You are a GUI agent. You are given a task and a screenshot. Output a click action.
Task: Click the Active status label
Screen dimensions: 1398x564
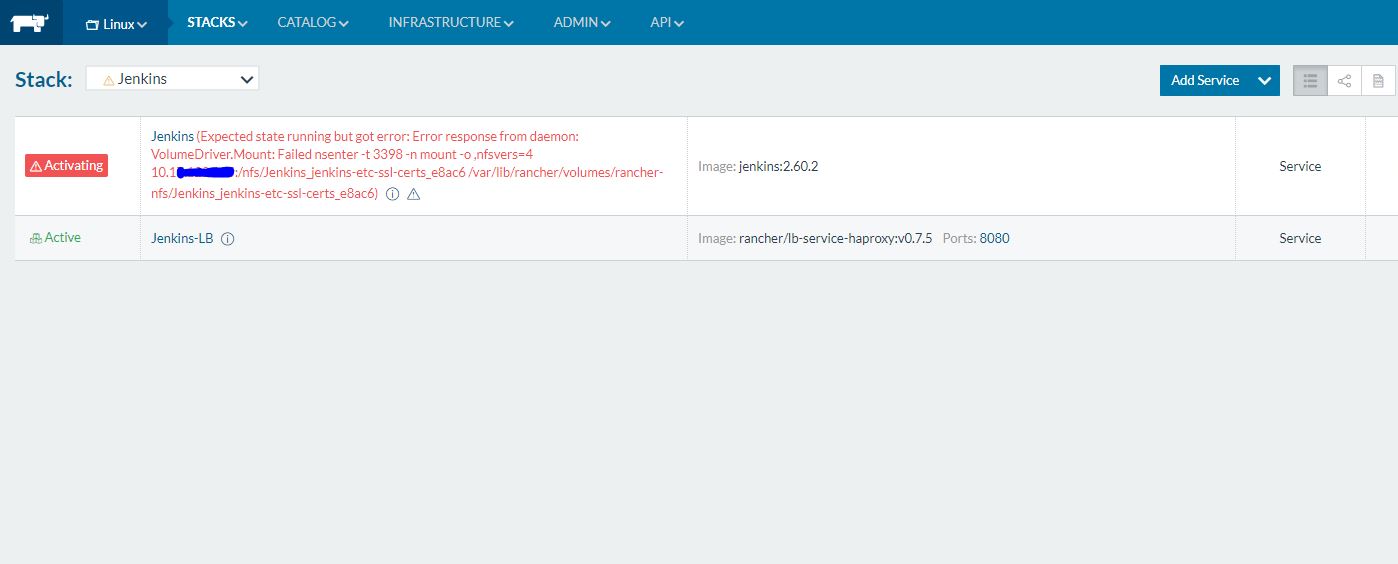[x=55, y=238]
